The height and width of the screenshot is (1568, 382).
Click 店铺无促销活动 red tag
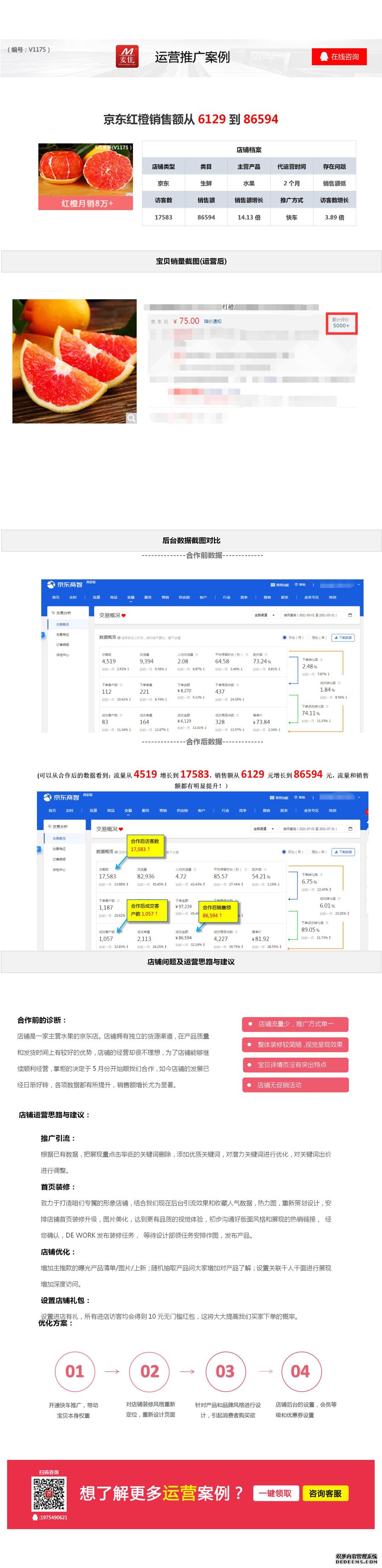coord(295,1084)
